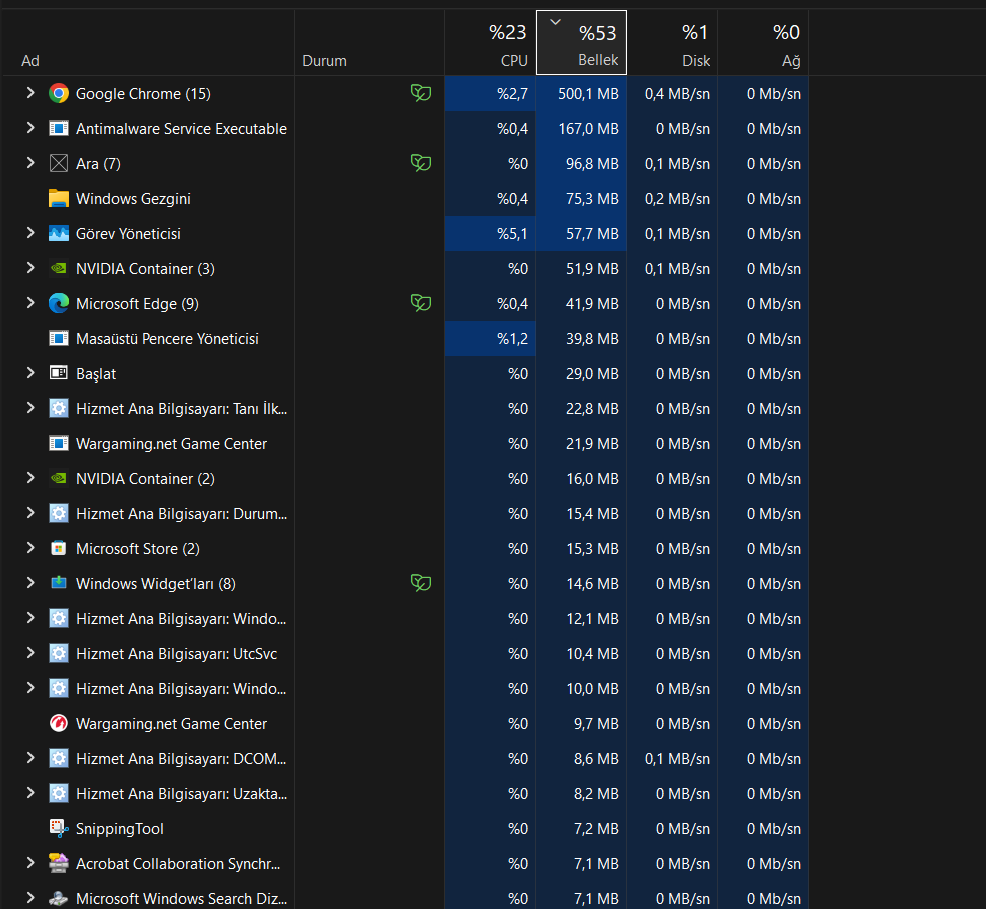
Task: Sort by the Bellek column header
Action: click(x=581, y=43)
